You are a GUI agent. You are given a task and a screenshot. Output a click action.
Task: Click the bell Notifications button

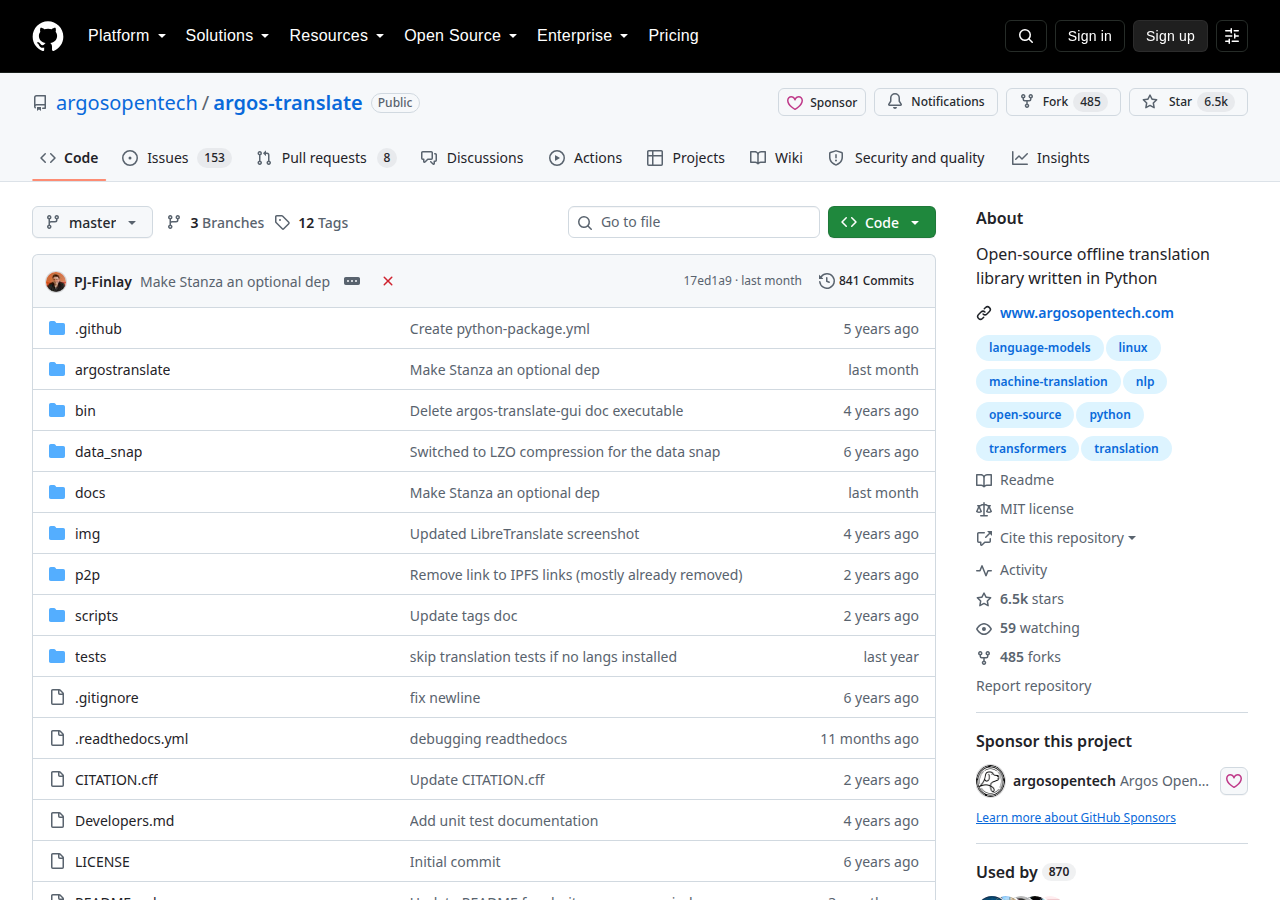click(x=936, y=102)
